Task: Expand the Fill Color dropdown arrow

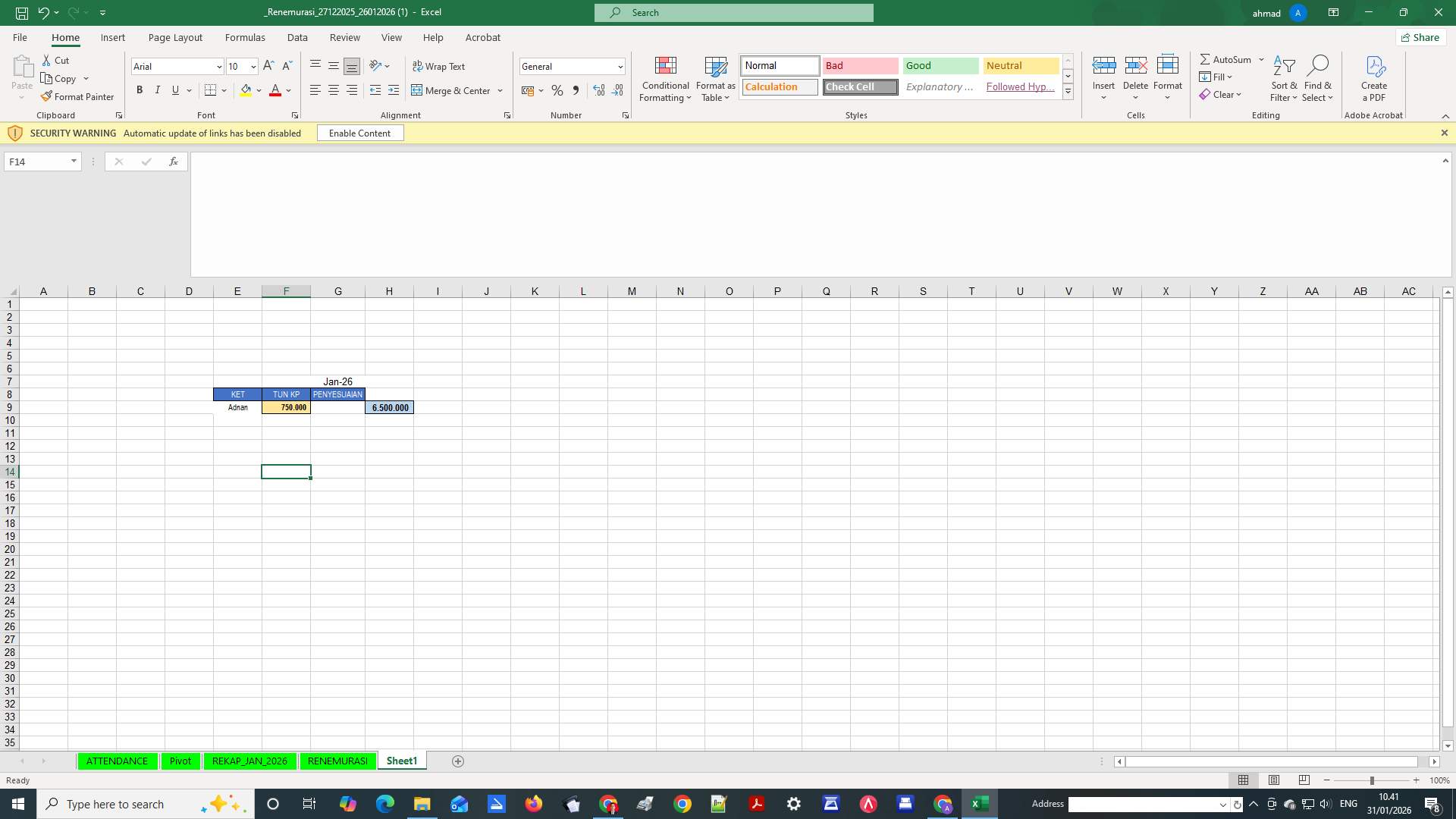Action: coord(259,90)
